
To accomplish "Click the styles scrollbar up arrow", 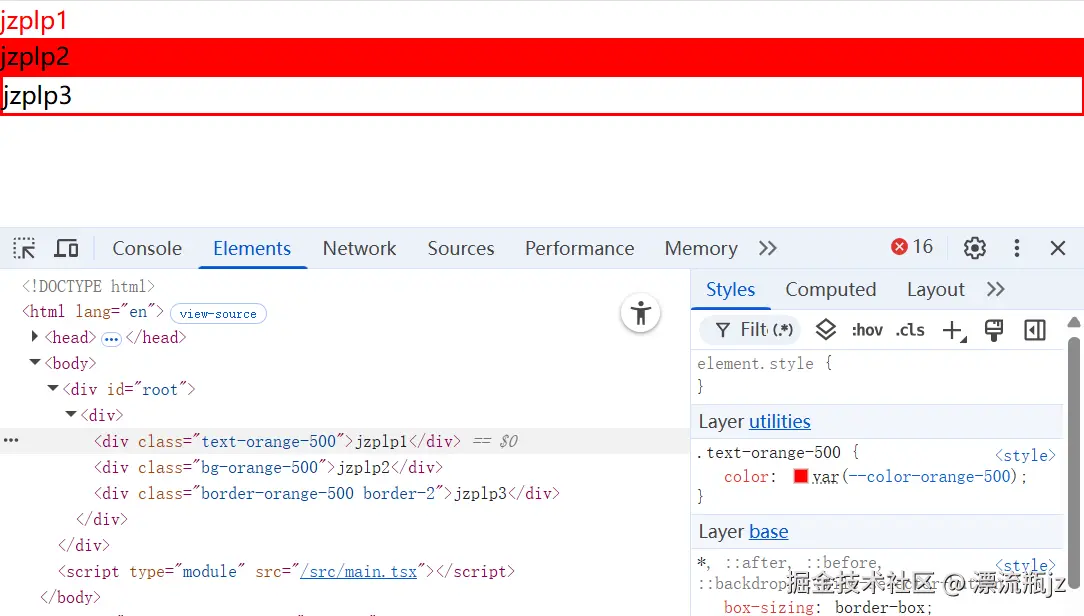I will pos(1074,321).
